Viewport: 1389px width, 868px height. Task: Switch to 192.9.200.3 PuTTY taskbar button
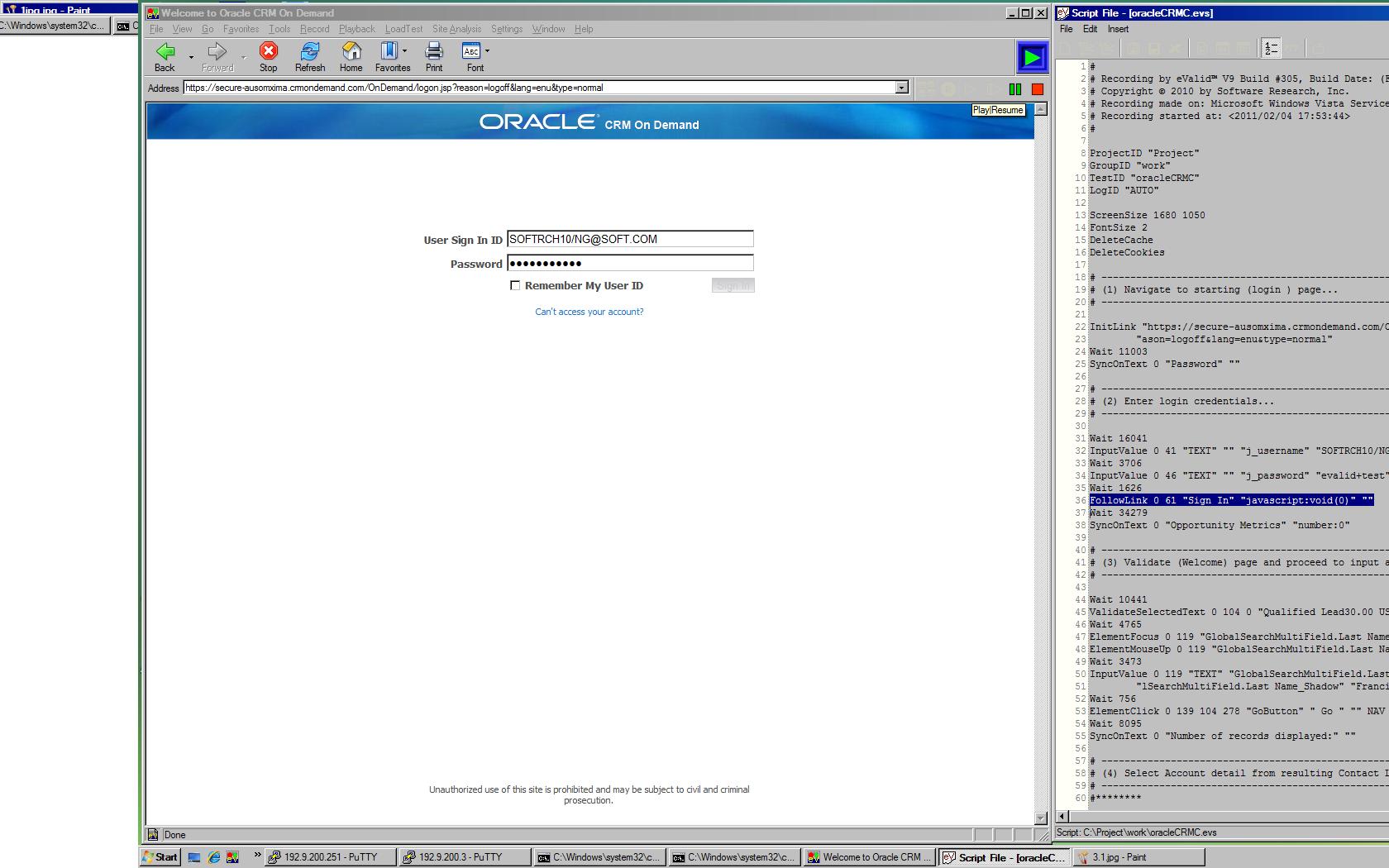tap(463, 857)
